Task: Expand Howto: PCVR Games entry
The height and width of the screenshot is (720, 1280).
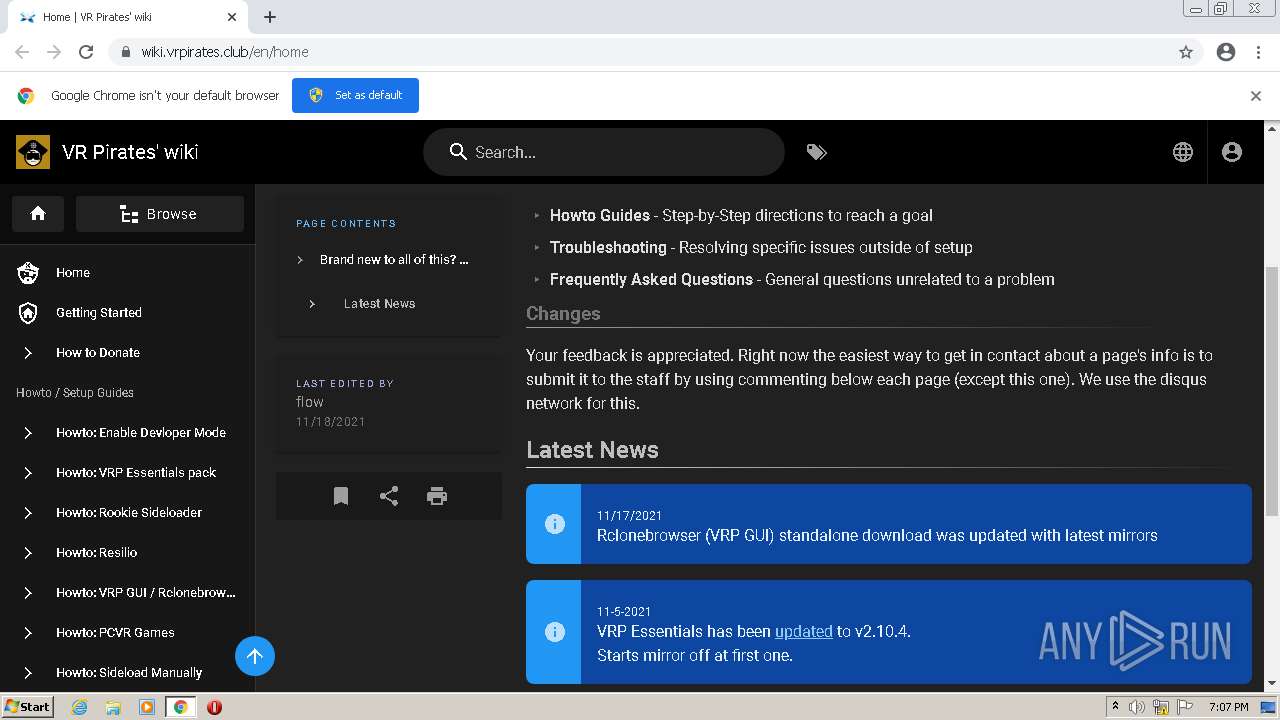Action: 28,632
